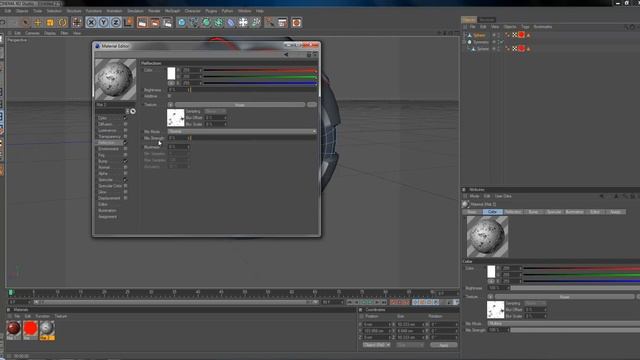The width and height of the screenshot is (640, 360).
Task: Click the last orange toolbar icon
Action: click(297, 22)
